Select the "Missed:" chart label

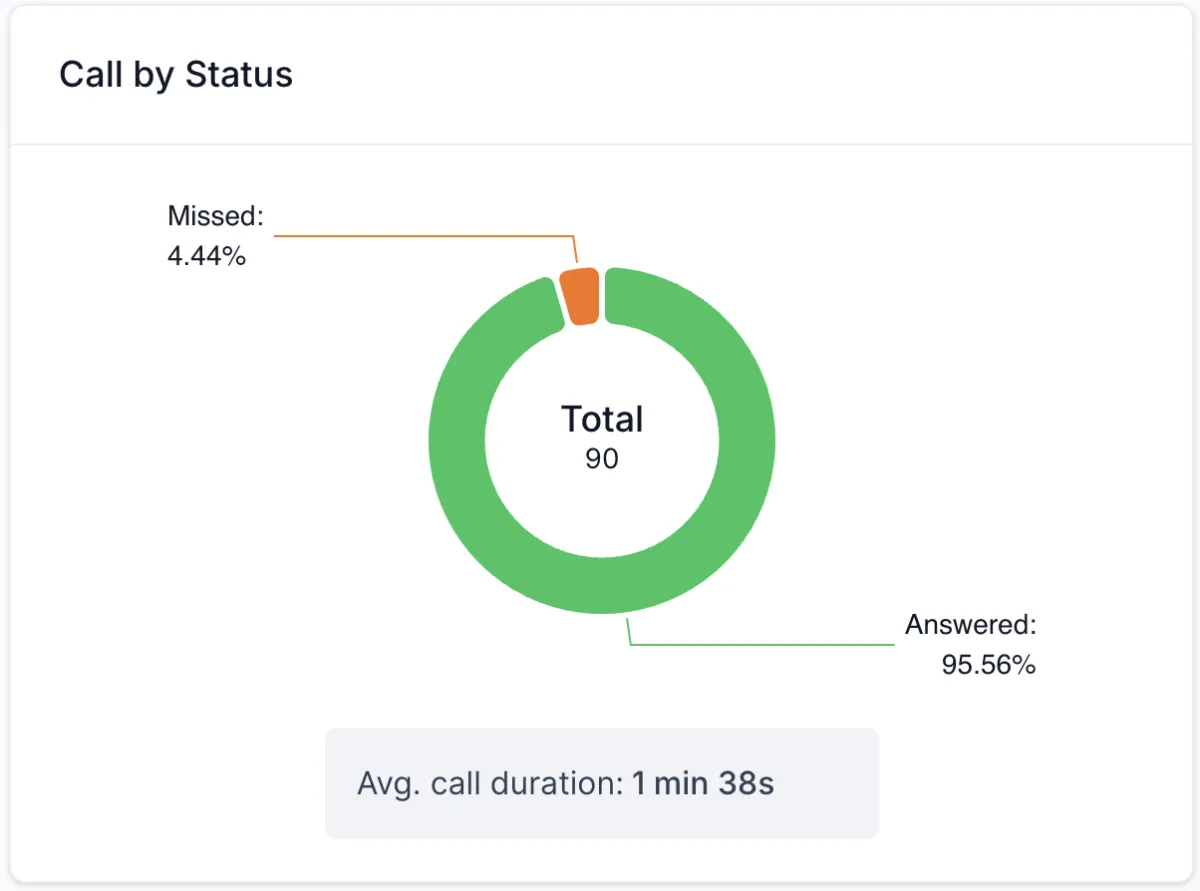[215, 216]
